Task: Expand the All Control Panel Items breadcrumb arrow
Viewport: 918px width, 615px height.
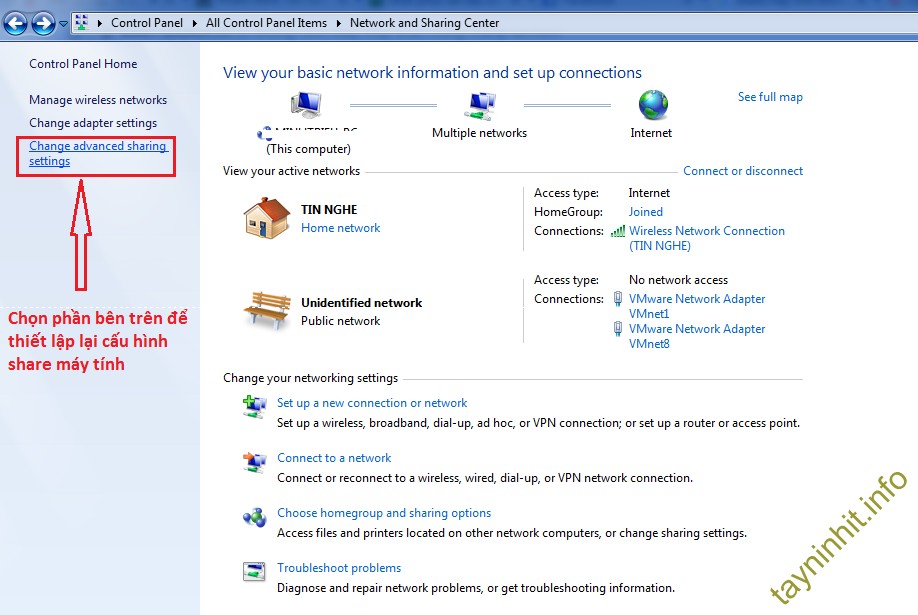Action: 338,23
